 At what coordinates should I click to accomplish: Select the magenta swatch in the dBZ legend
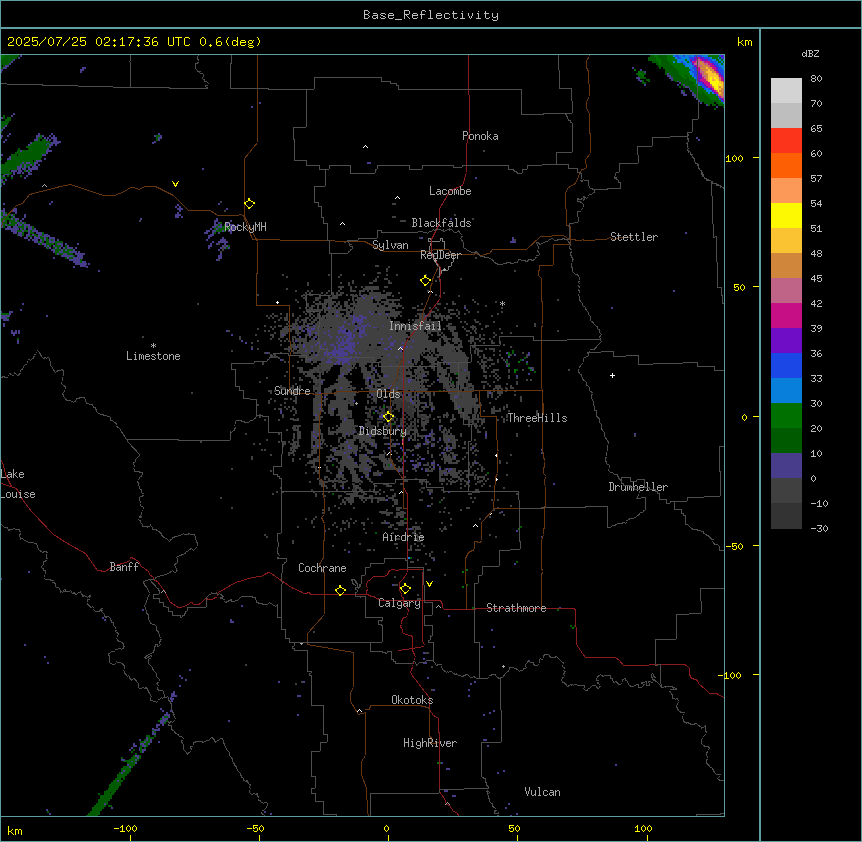click(x=786, y=315)
